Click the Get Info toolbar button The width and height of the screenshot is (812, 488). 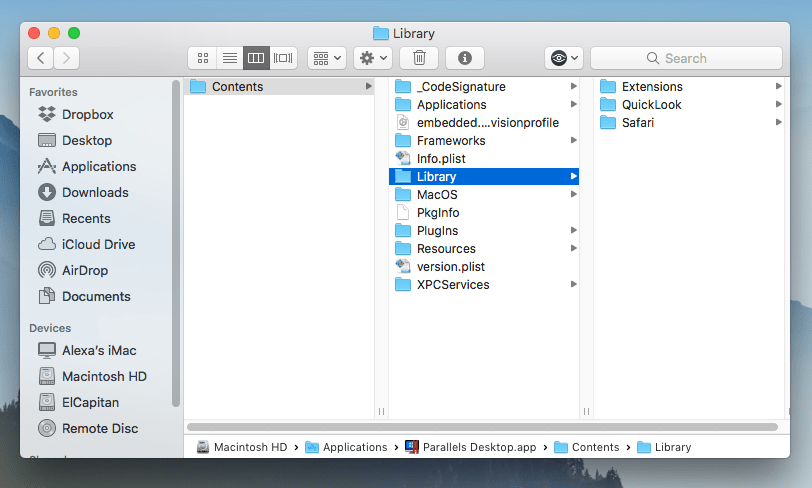(x=465, y=58)
